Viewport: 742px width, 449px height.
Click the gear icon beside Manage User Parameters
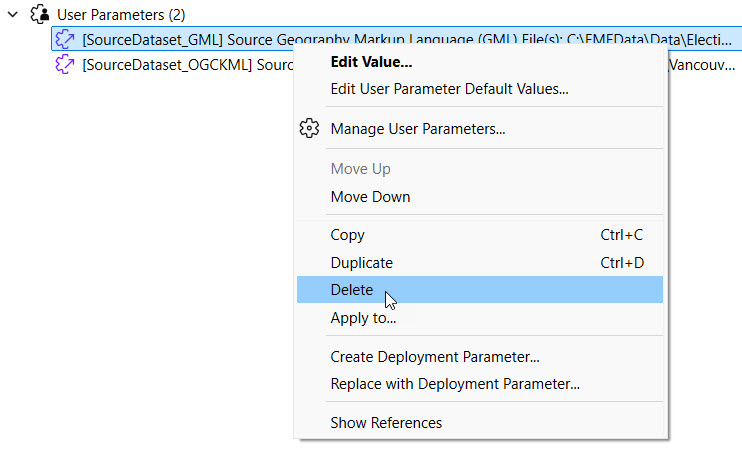click(x=309, y=129)
